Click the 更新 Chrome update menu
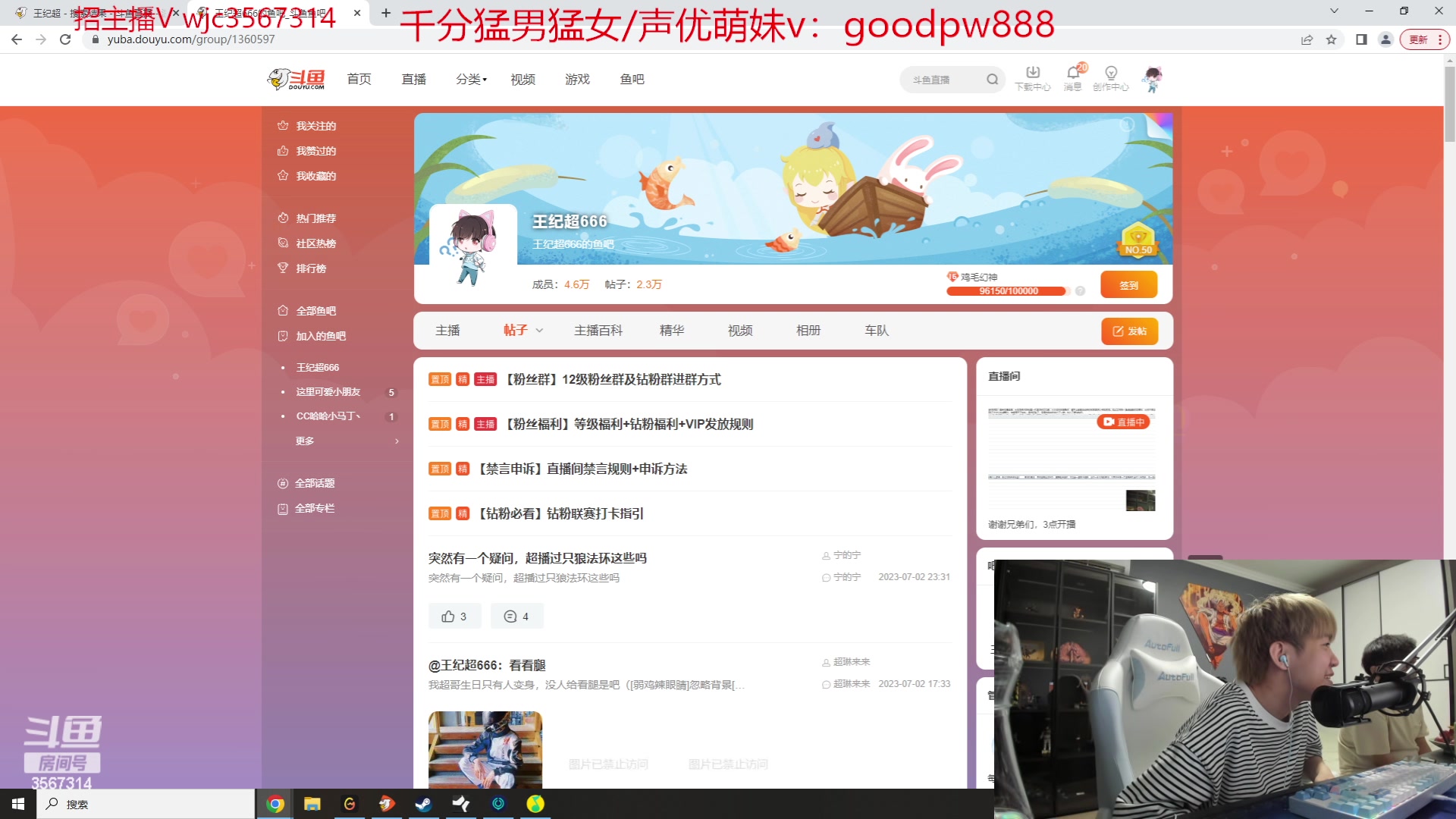The width and height of the screenshot is (1456, 819). coord(1425,39)
